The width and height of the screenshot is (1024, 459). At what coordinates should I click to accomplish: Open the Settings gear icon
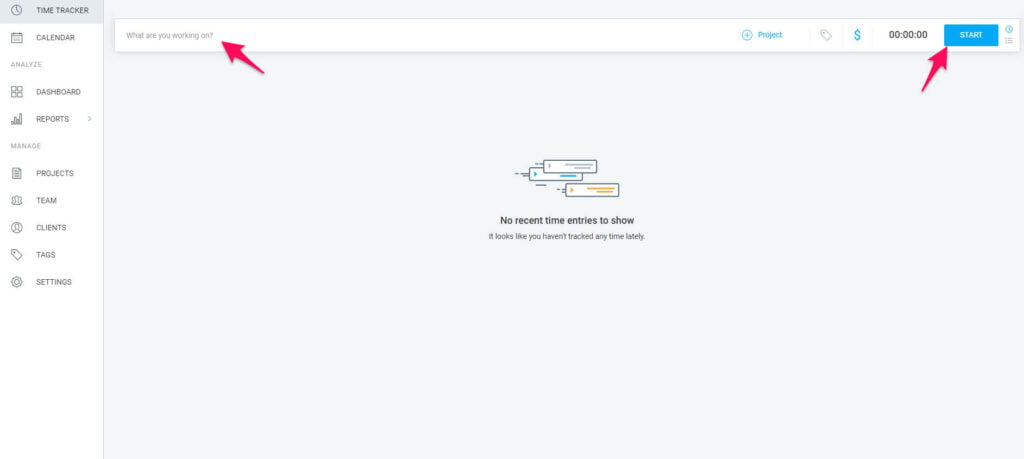click(17, 282)
